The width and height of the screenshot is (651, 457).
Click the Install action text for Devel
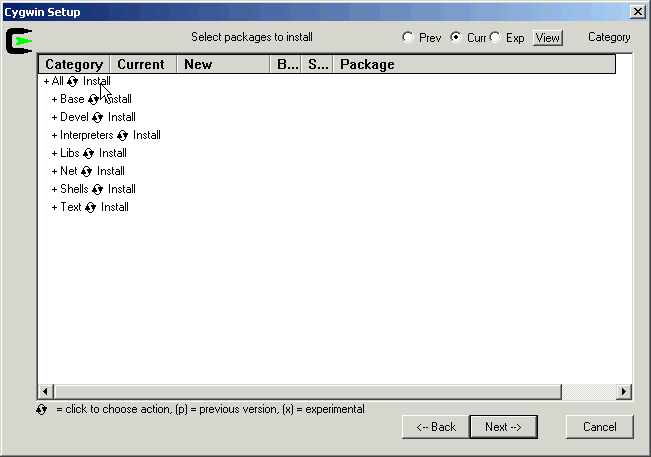point(122,117)
